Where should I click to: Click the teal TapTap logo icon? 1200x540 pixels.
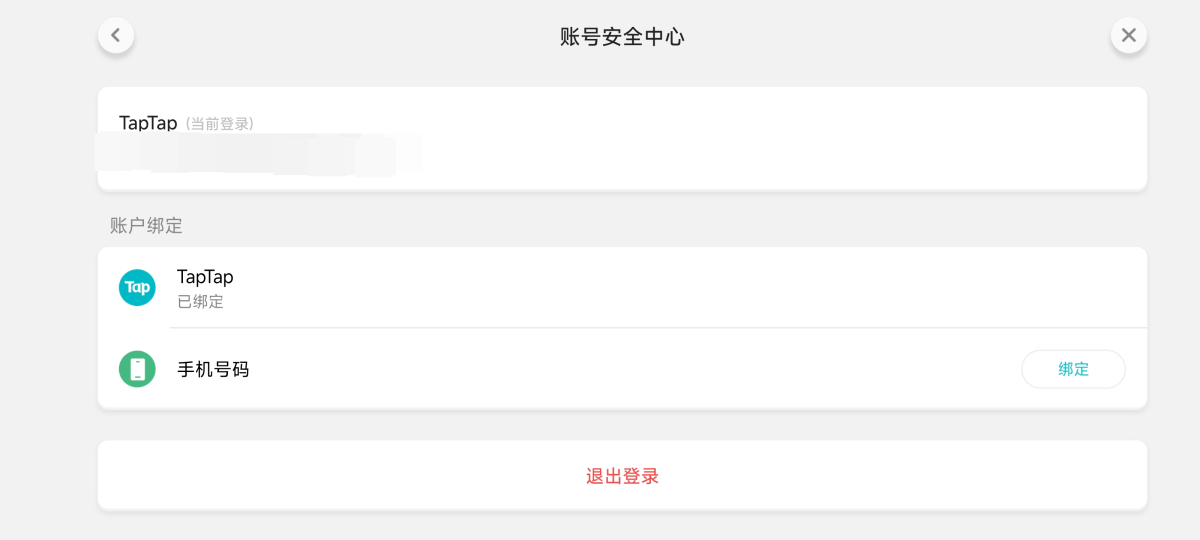[x=137, y=287]
